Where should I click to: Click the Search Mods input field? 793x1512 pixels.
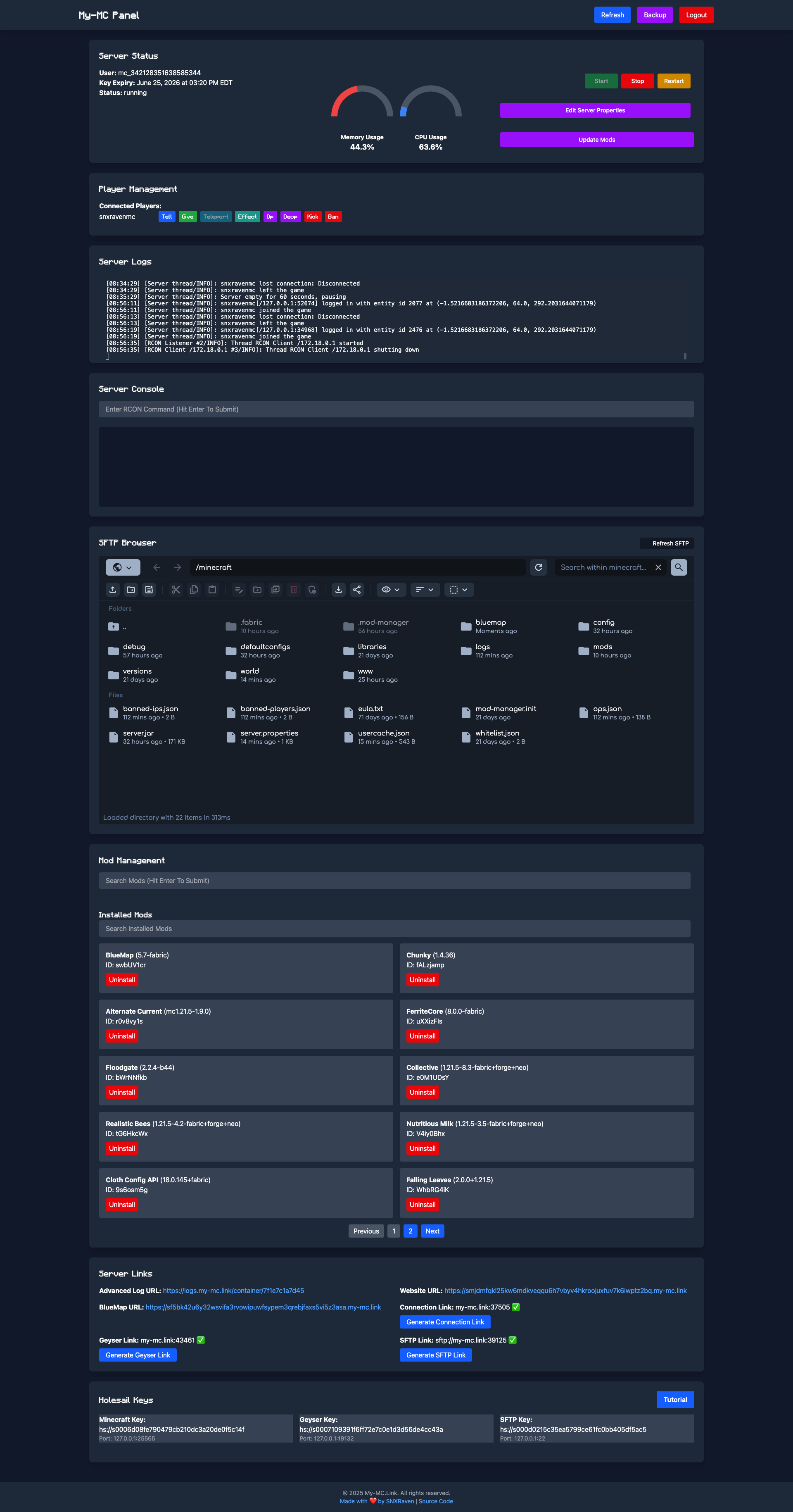(394, 881)
